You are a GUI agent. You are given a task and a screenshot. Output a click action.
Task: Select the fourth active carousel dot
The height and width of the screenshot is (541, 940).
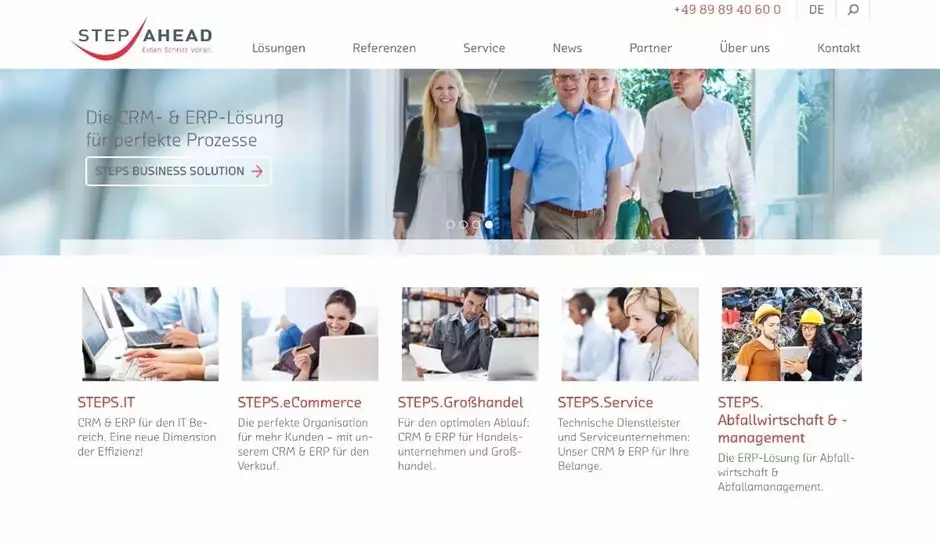[x=489, y=224]
